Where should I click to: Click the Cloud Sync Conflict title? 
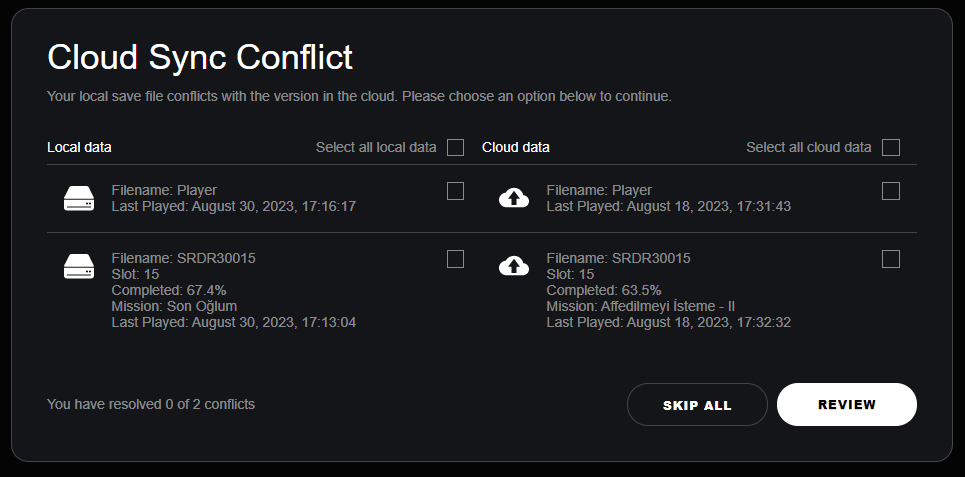coord(200,57)
